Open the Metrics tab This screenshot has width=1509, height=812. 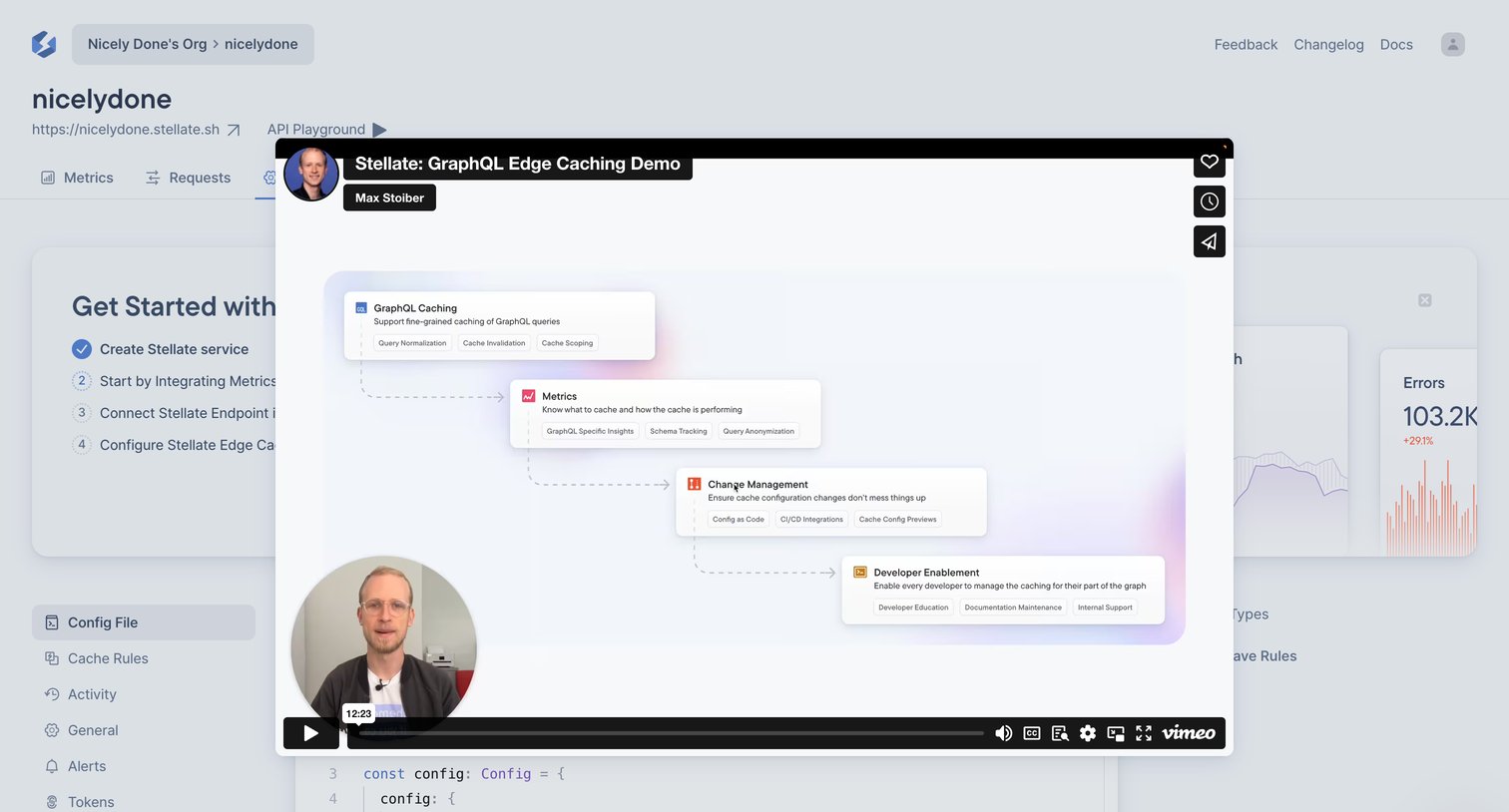pos(77,178)
